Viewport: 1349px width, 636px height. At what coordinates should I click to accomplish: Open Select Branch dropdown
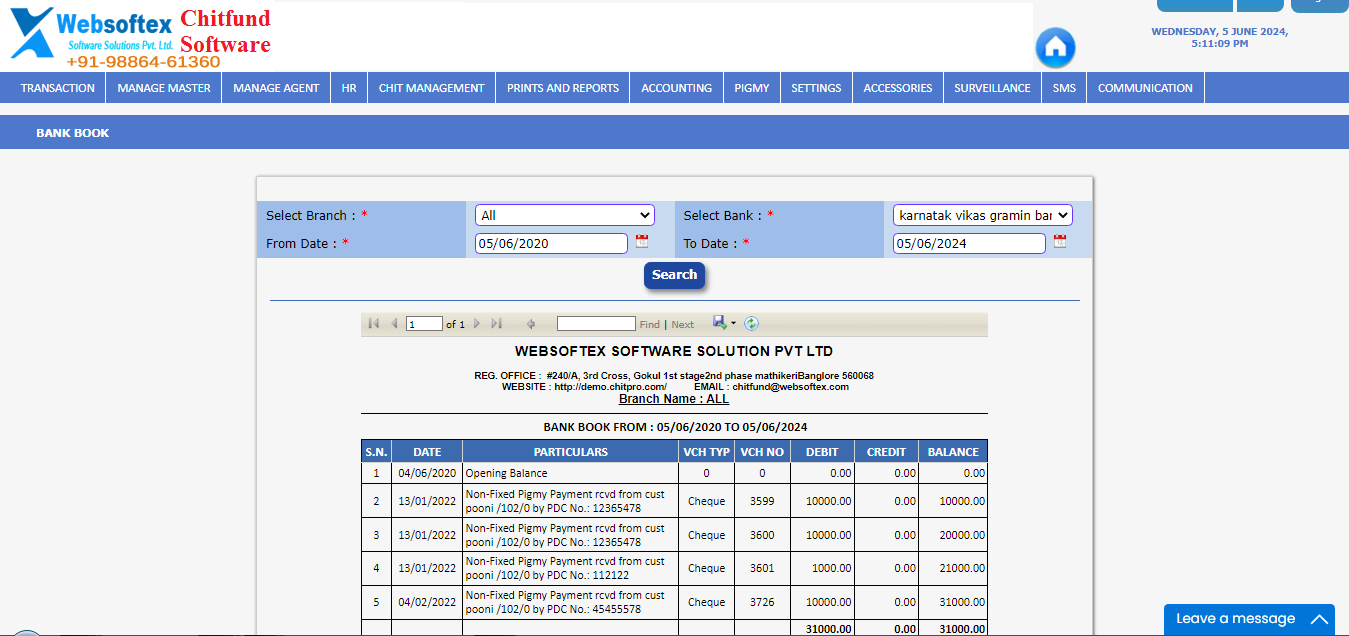click(x=564, y=215)
